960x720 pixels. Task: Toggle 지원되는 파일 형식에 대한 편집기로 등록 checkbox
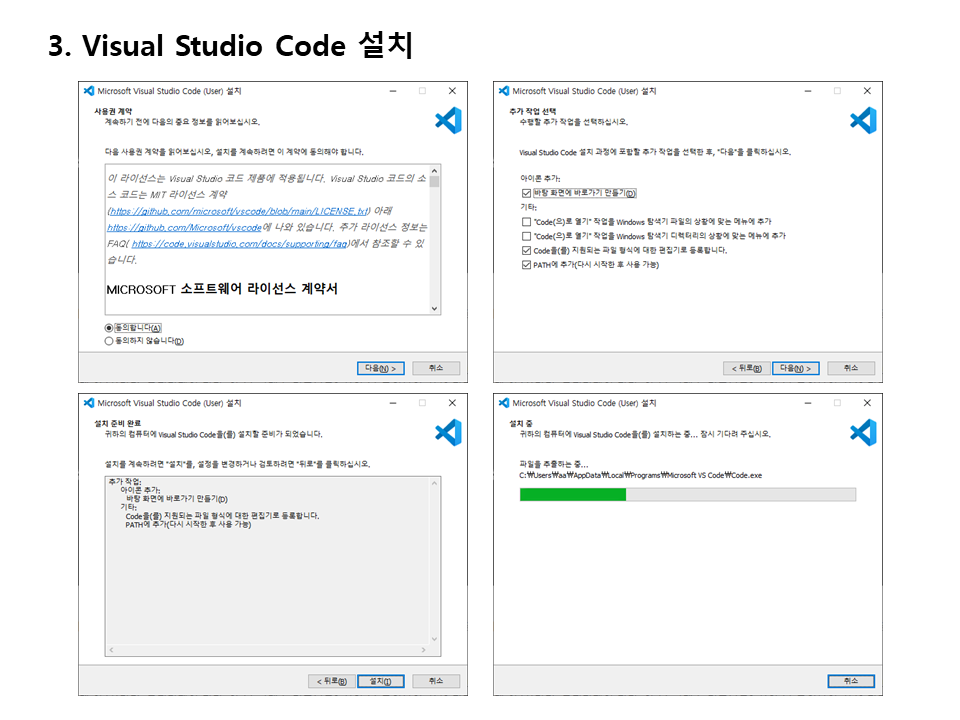[x=527, y=250]
